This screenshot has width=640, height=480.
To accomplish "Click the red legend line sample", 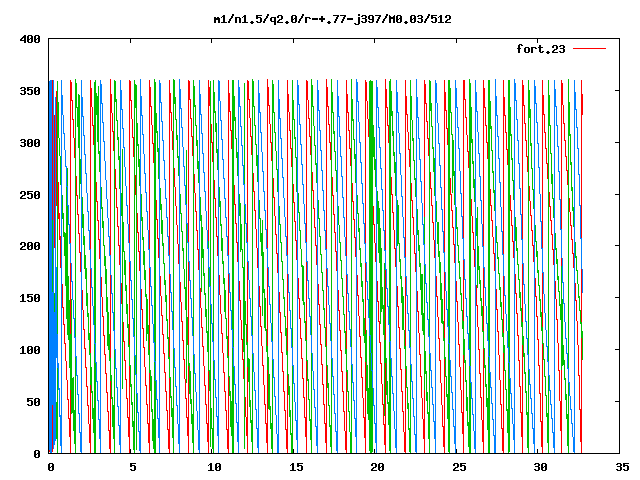I will (589, 49).
